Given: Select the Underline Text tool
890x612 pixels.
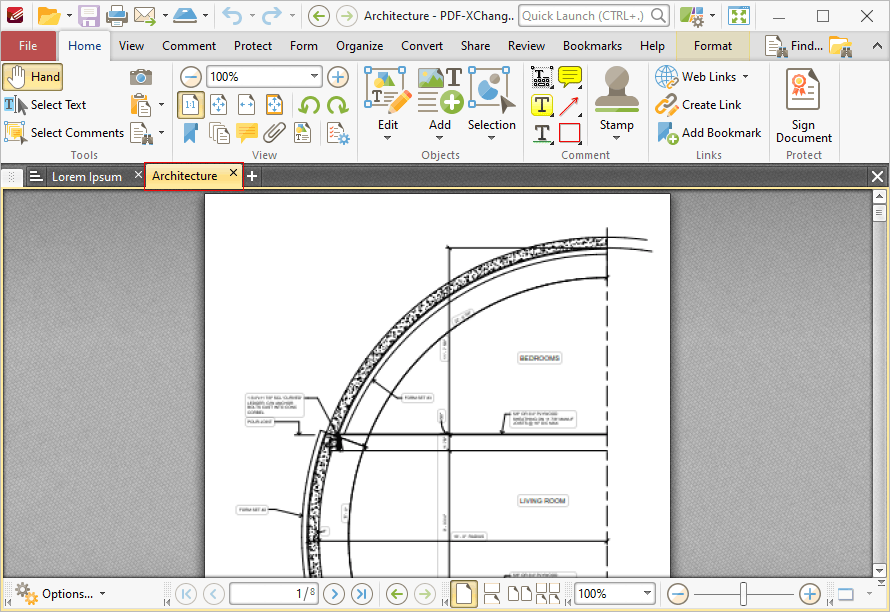Looking at the screenshot, I should 543,133.
